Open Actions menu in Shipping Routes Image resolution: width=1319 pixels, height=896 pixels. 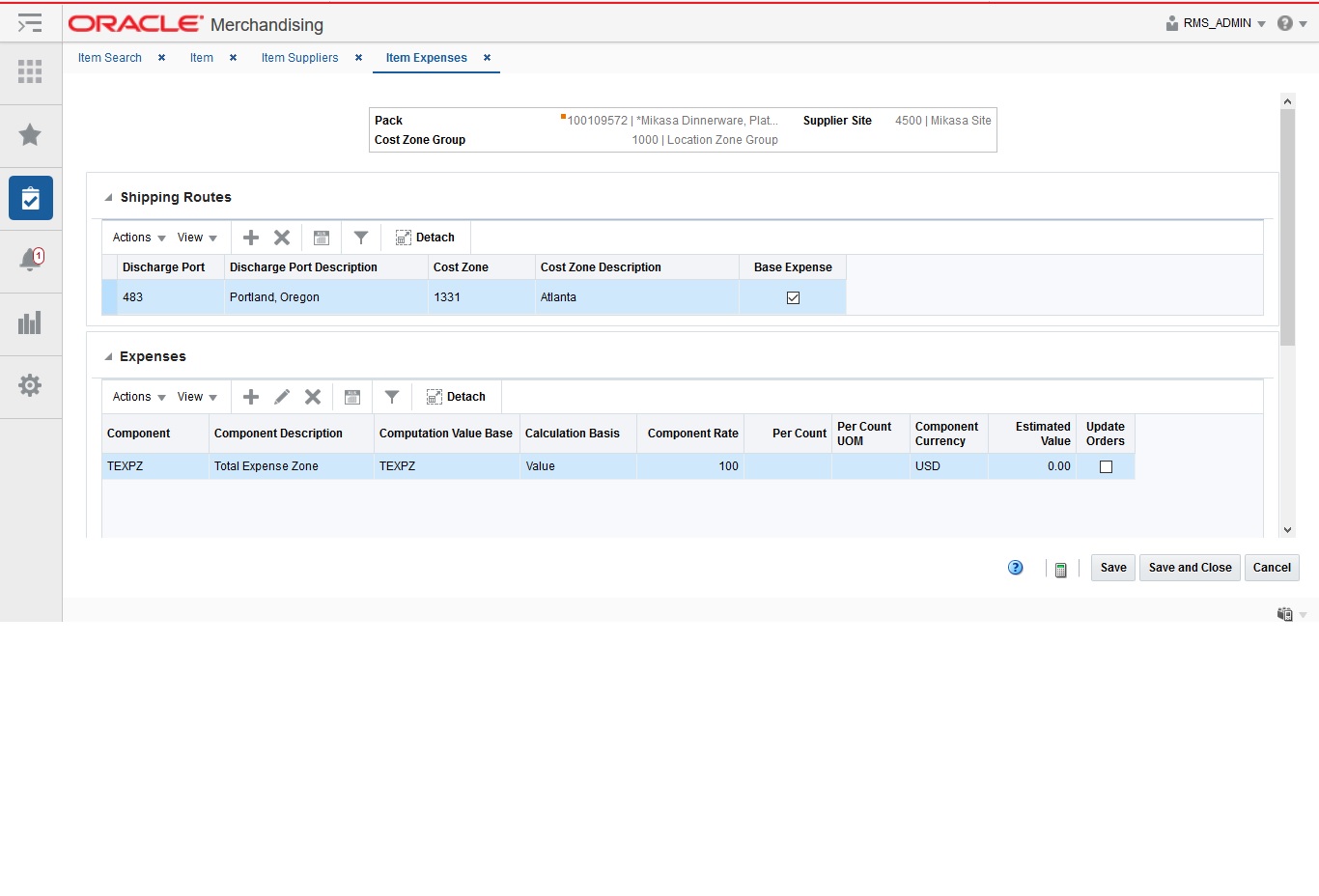139,238
